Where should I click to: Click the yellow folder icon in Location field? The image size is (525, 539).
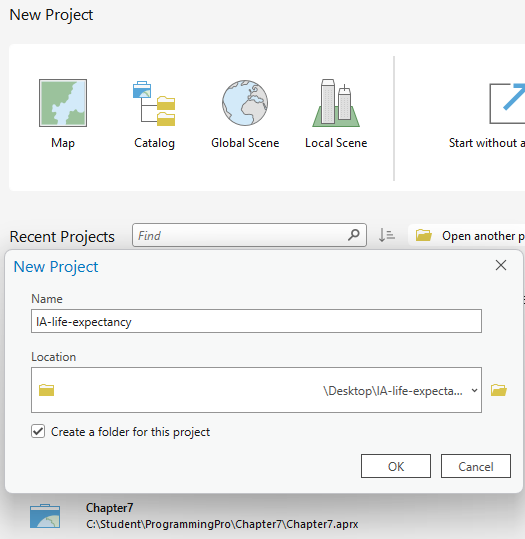[46, 390]
